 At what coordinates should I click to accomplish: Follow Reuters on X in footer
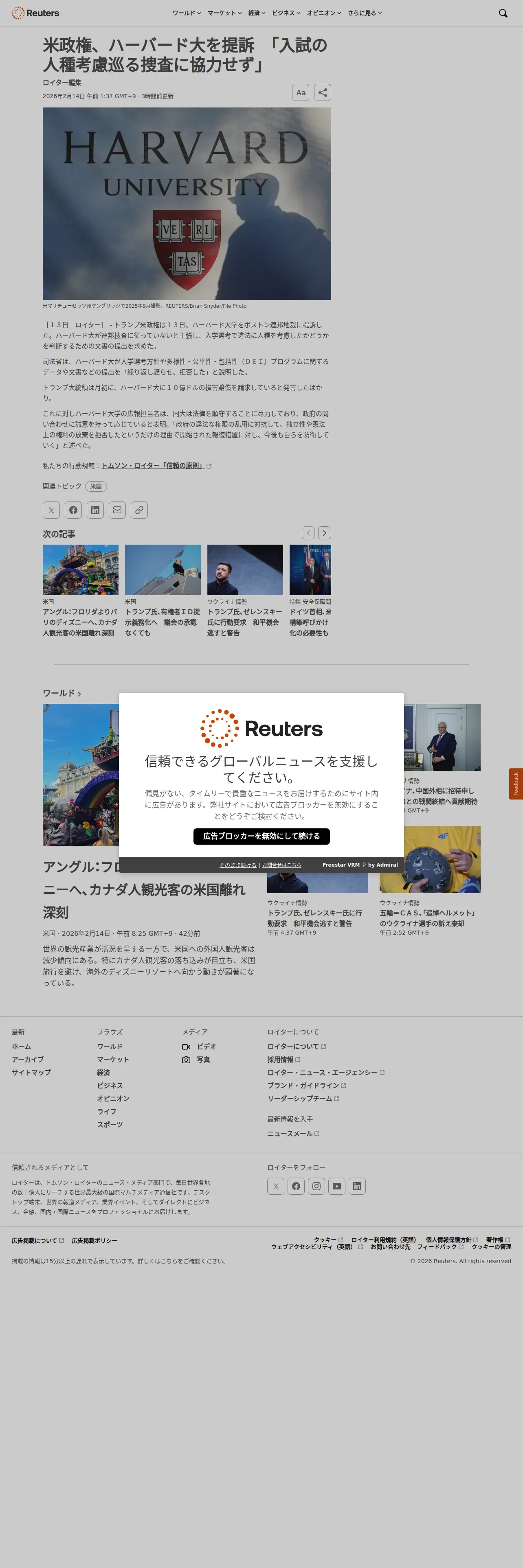[276, 1186]
